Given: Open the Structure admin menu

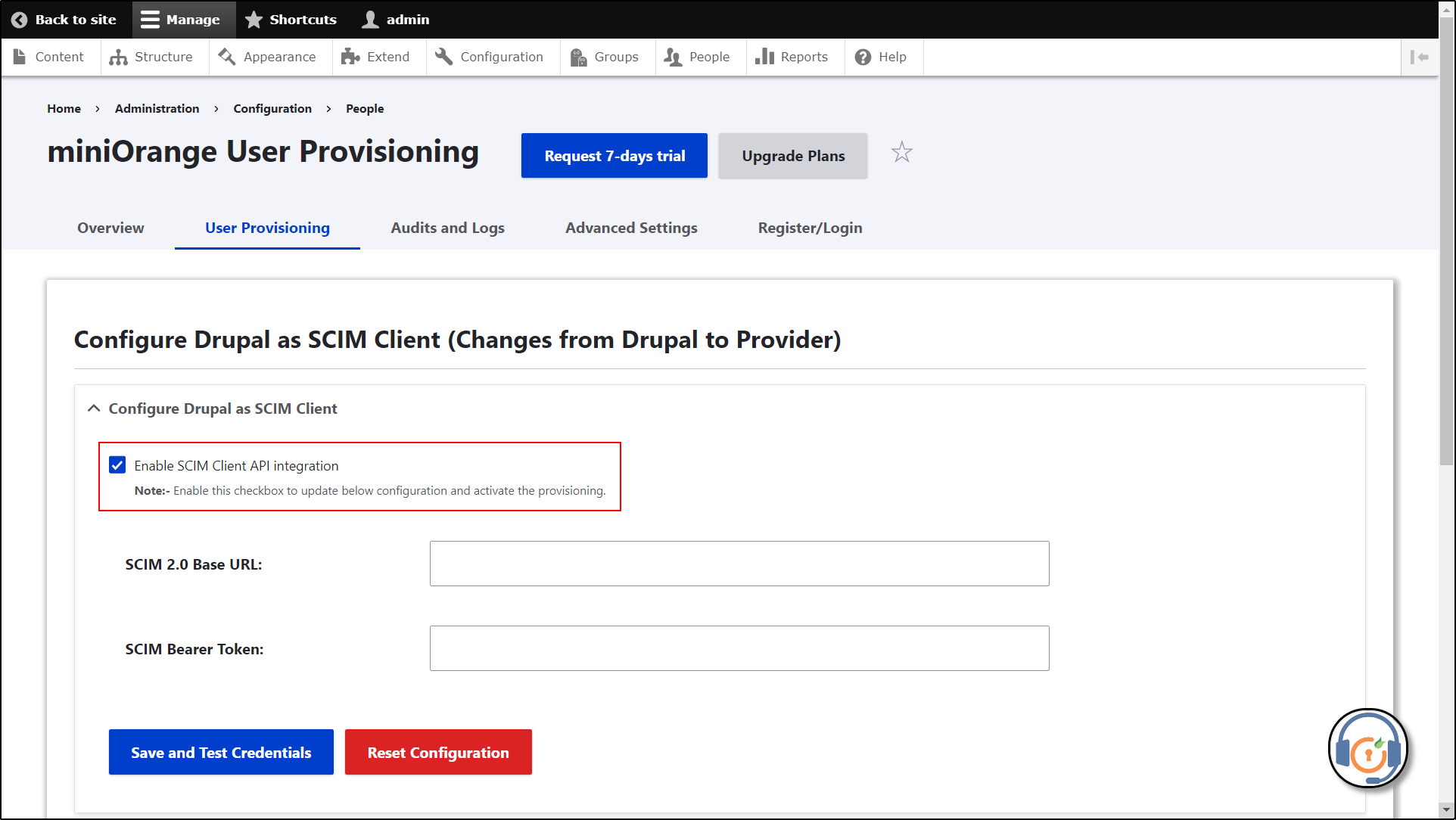Looking at the screenshot, I should coord(154,57).
